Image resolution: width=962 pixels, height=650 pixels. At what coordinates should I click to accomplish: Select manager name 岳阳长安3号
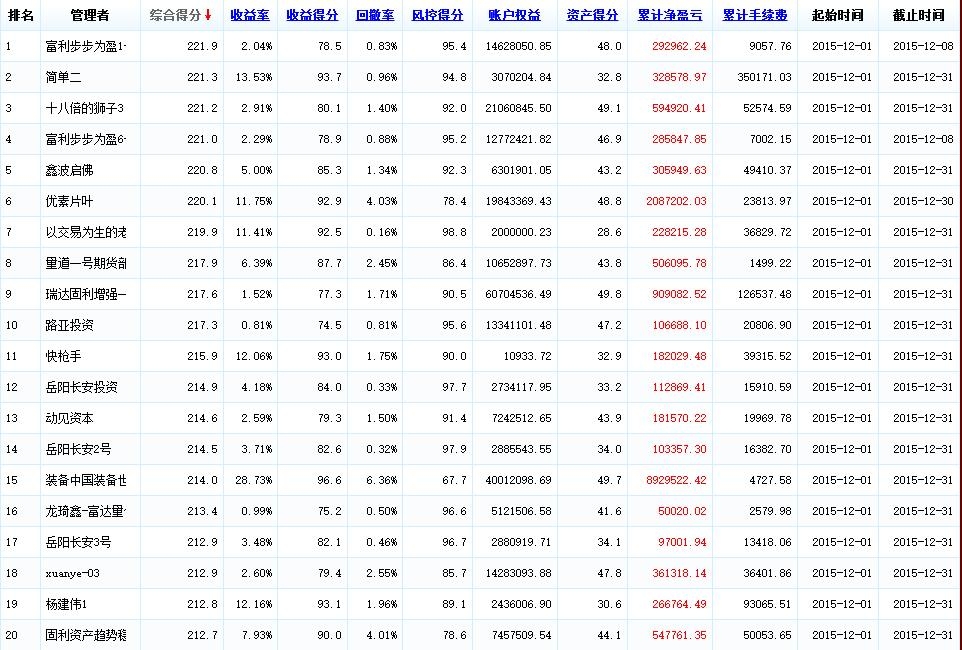[x=79, y=542]
